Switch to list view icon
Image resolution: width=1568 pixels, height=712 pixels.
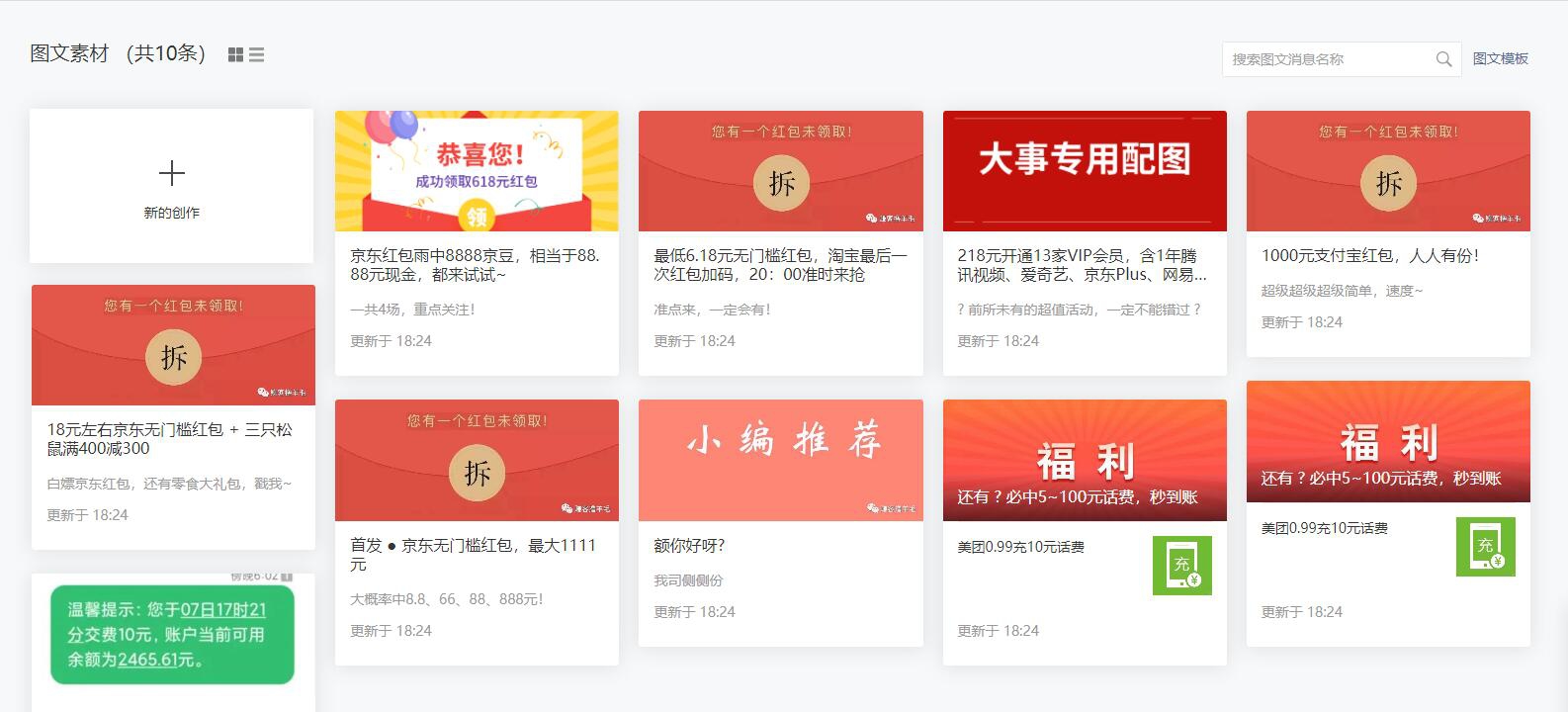(257, 55)
